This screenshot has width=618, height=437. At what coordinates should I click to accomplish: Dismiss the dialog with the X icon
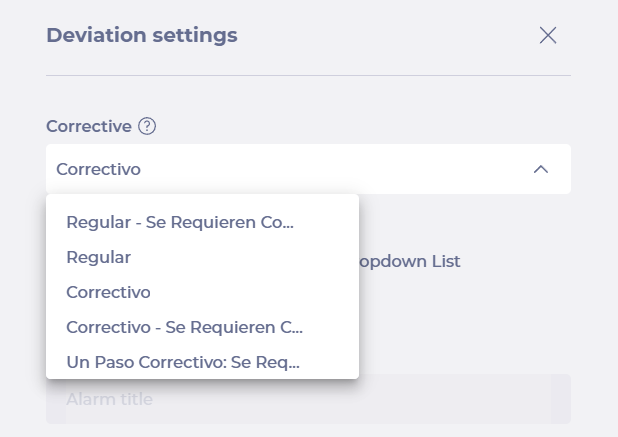pos(548,35)
